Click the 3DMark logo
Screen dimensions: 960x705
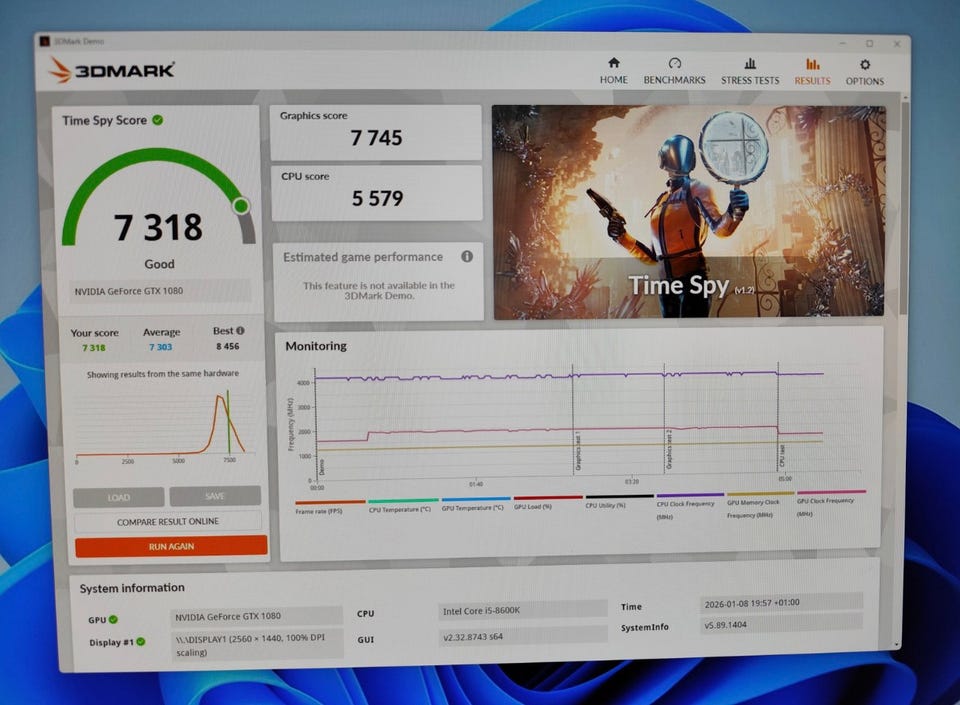point(112,69)
